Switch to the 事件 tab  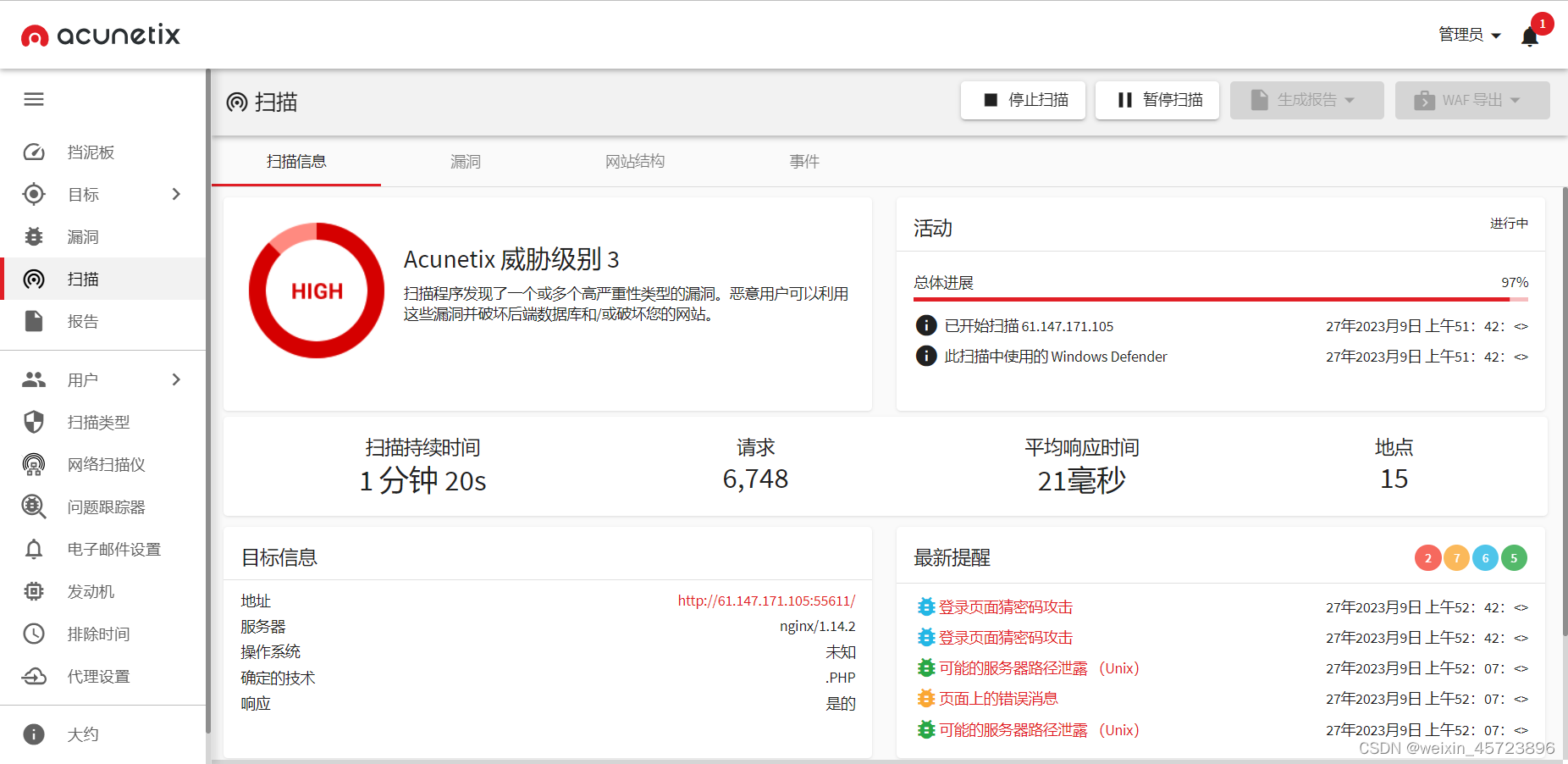[804, 161]
